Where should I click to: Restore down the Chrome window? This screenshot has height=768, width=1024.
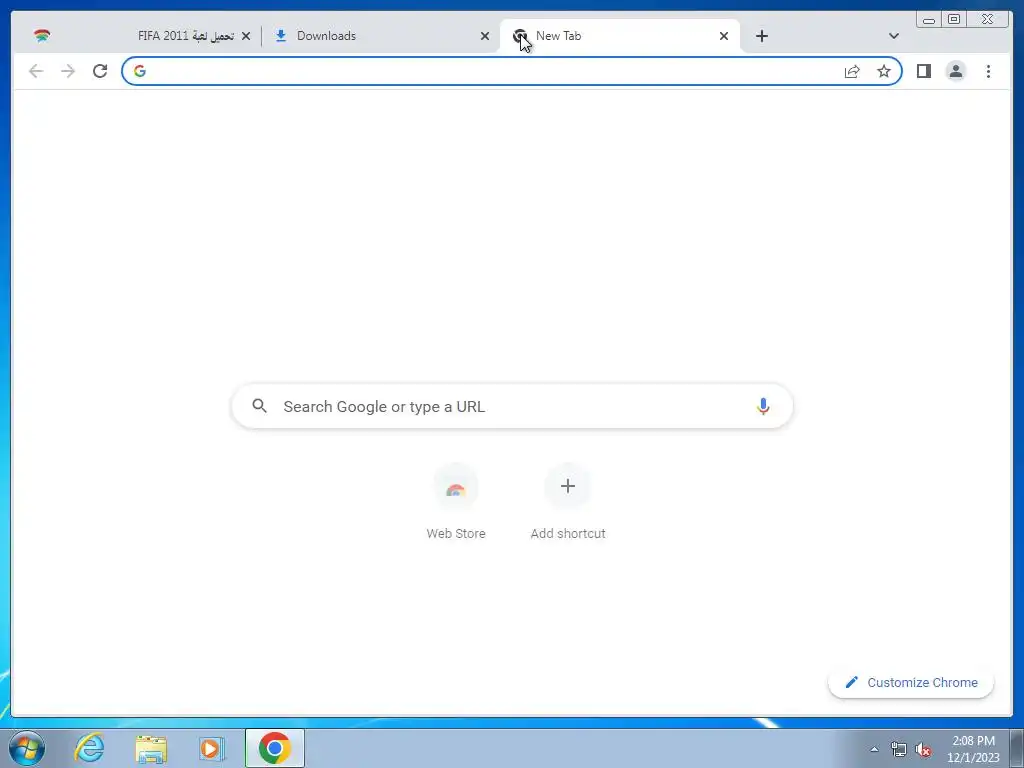pyautogui.click(x=953, y=20)
